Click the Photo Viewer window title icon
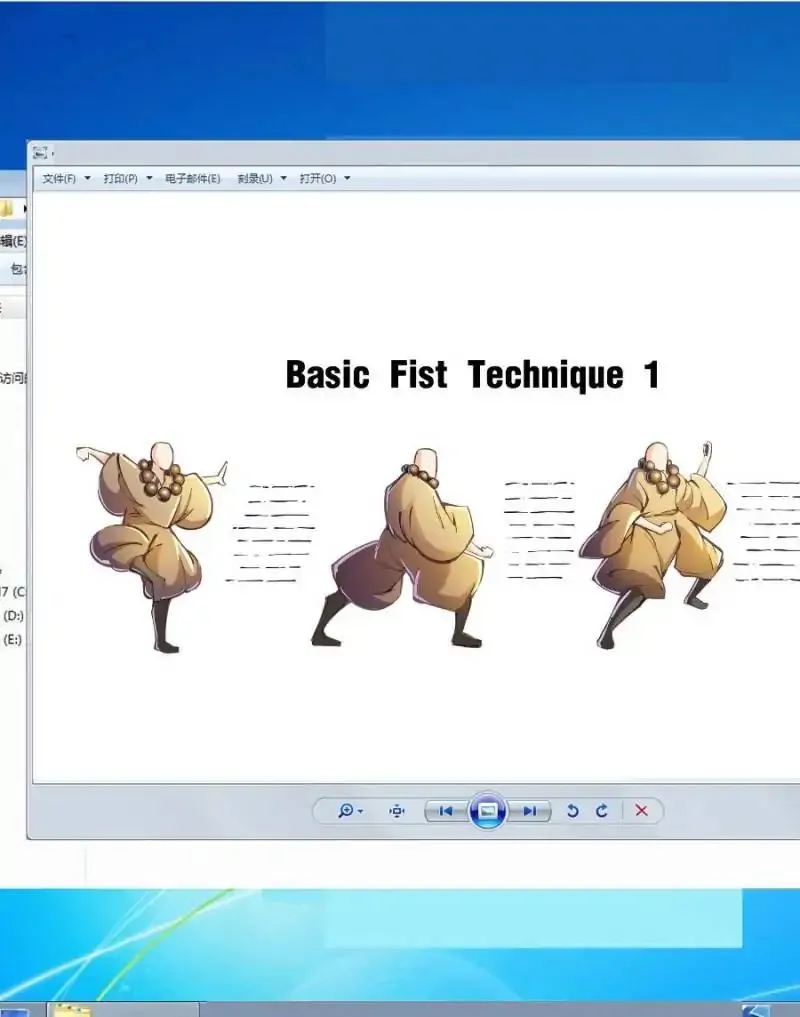This screenshot has width=800, height=1017. tap(40, 153)
